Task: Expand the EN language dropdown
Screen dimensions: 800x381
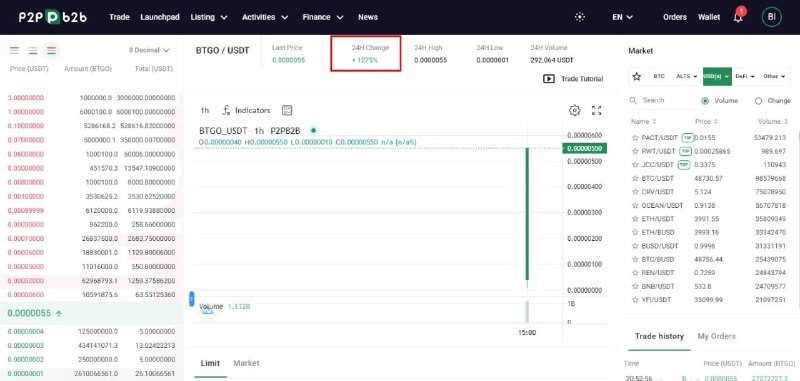Action: tap(622, 17)
